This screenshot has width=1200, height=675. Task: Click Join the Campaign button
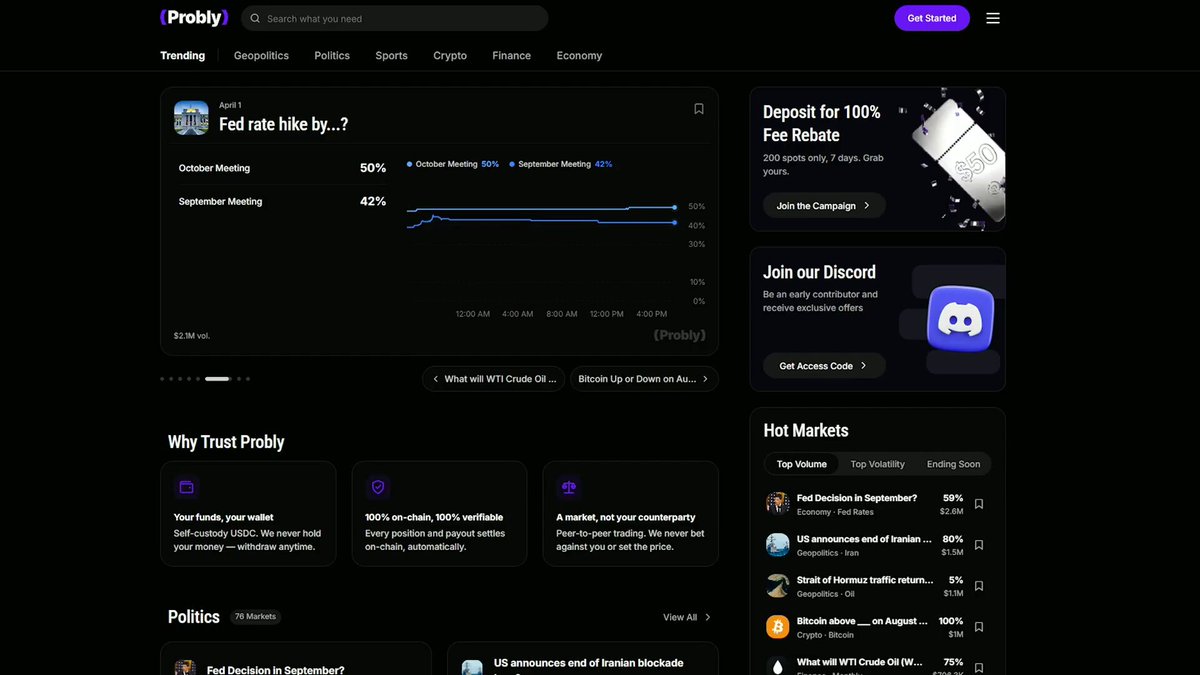[824, 206]
